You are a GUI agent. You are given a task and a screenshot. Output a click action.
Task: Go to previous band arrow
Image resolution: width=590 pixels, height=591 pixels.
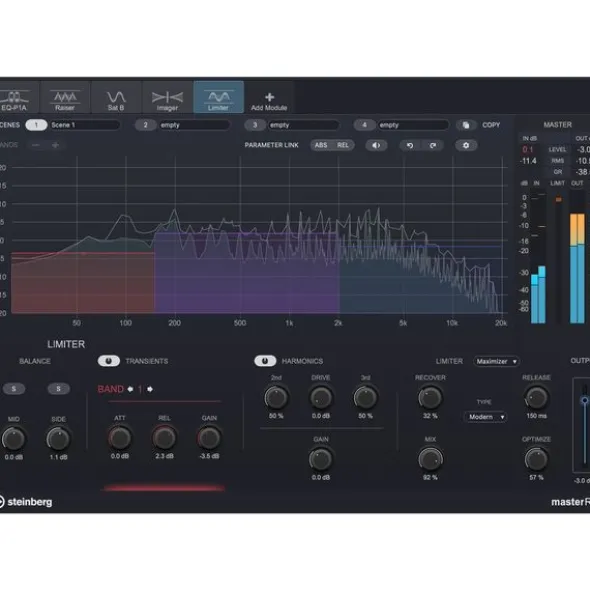(130, 389)
